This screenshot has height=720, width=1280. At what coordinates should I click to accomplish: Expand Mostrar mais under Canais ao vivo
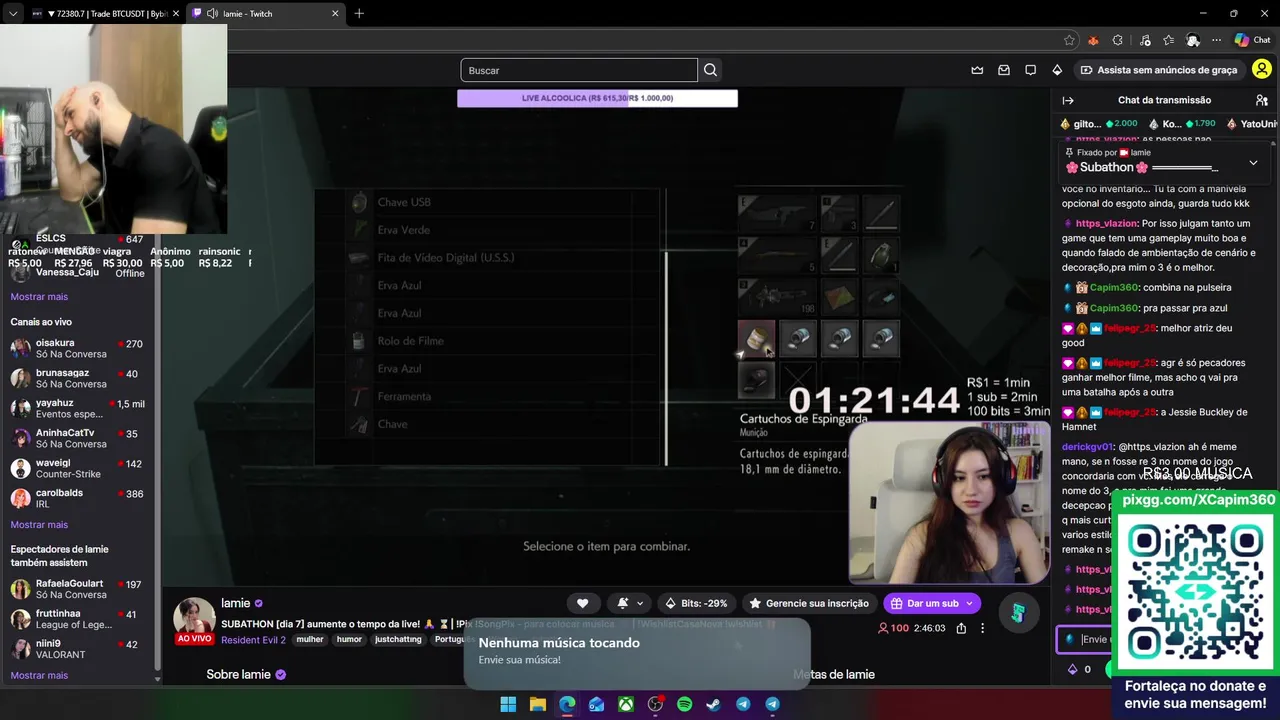click(39, 525)
